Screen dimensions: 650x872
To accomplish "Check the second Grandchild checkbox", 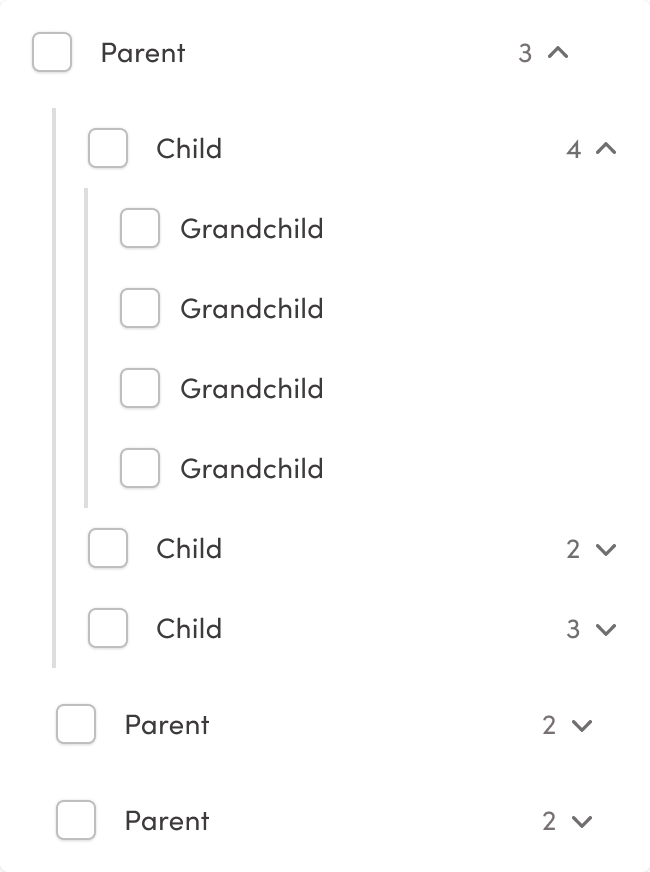I will [139, 308].
